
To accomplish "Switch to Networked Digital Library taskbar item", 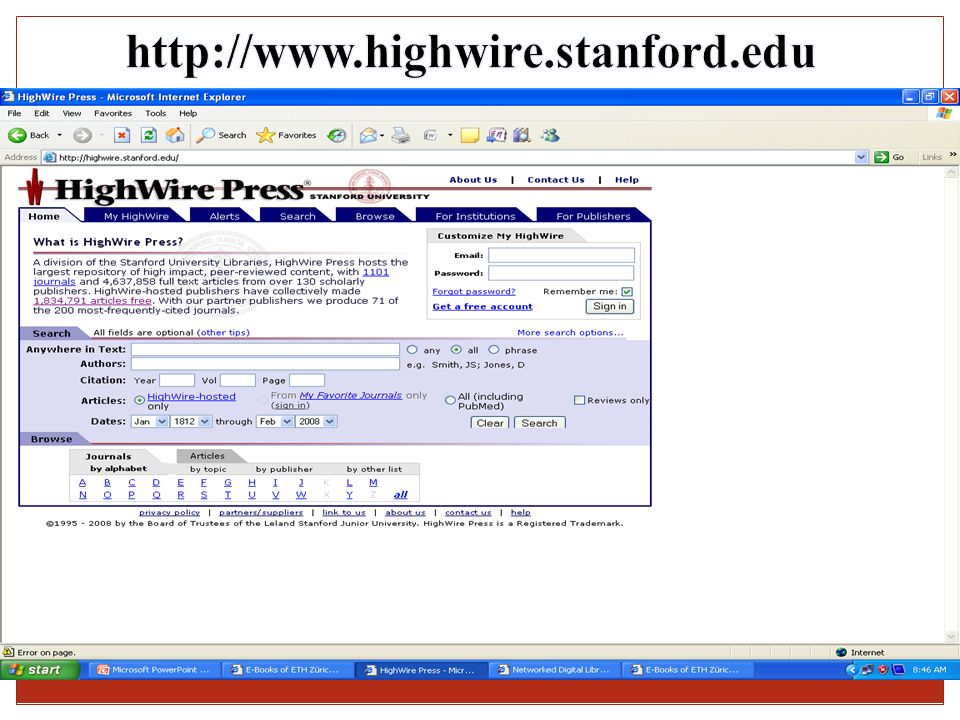I will pyautogui.click(x=555, y=670).
